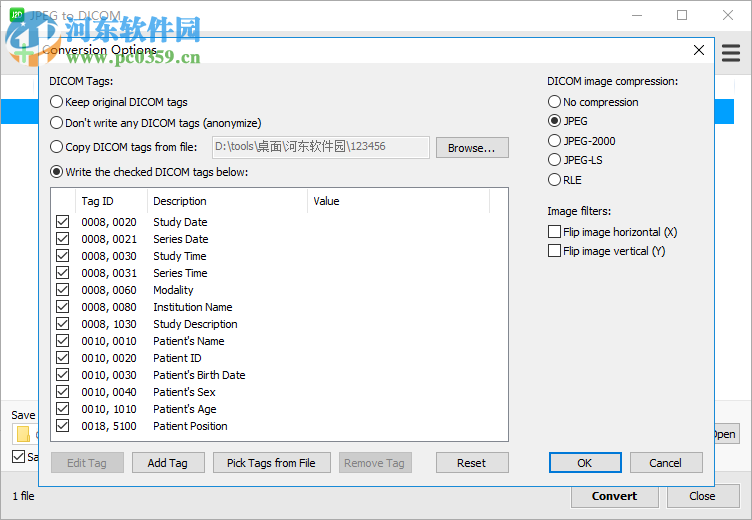Select tag ID 0010, 1010
The image size is (752, 520).
pos(109,409)
